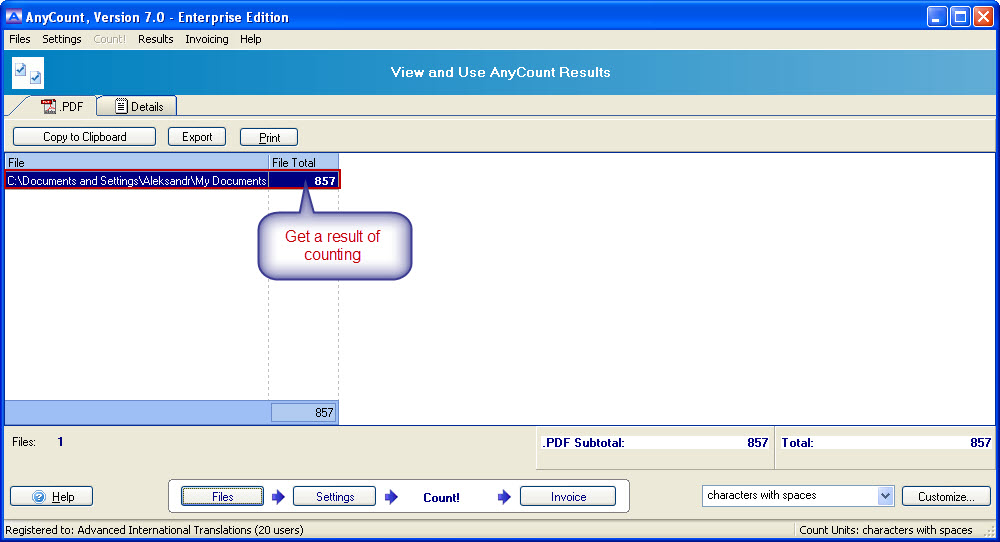Click the 857 column sum at table bottom

[304, 413]
